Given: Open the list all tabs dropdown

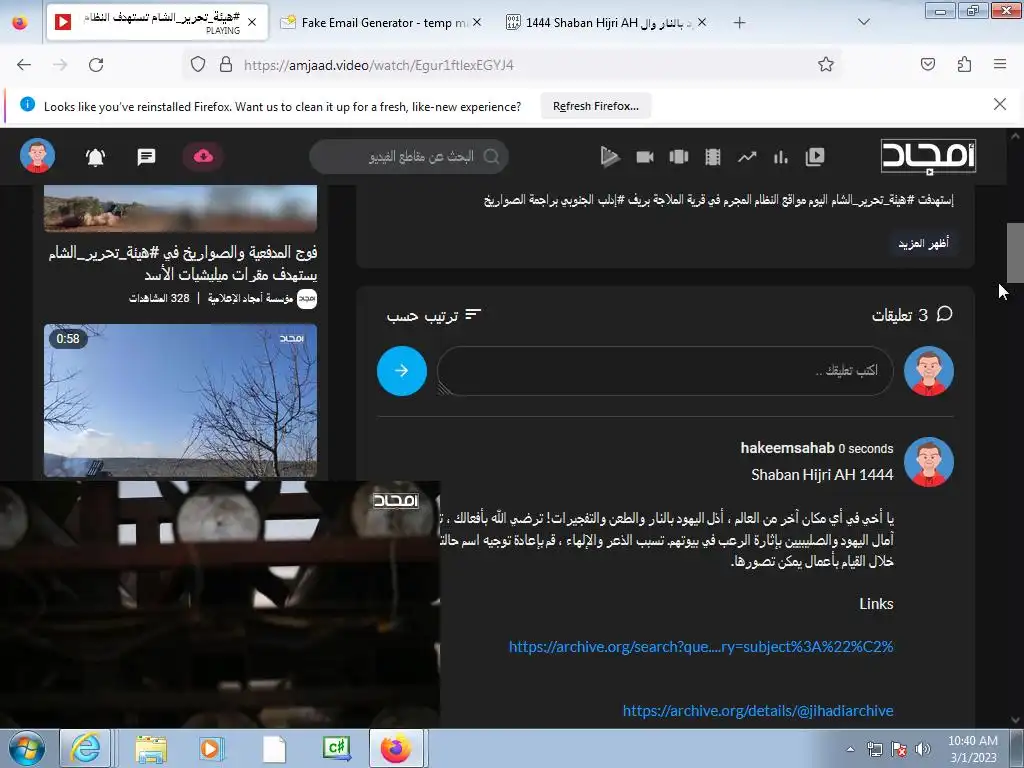Looking at the screenshot, I should coord(863,22).
